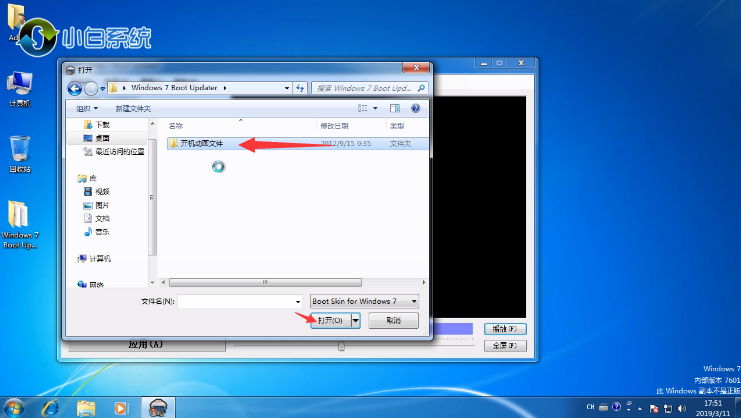Viewport: 741px width, 418px height.
Task: Click the help icon in system tray
Action: [616, 407]
